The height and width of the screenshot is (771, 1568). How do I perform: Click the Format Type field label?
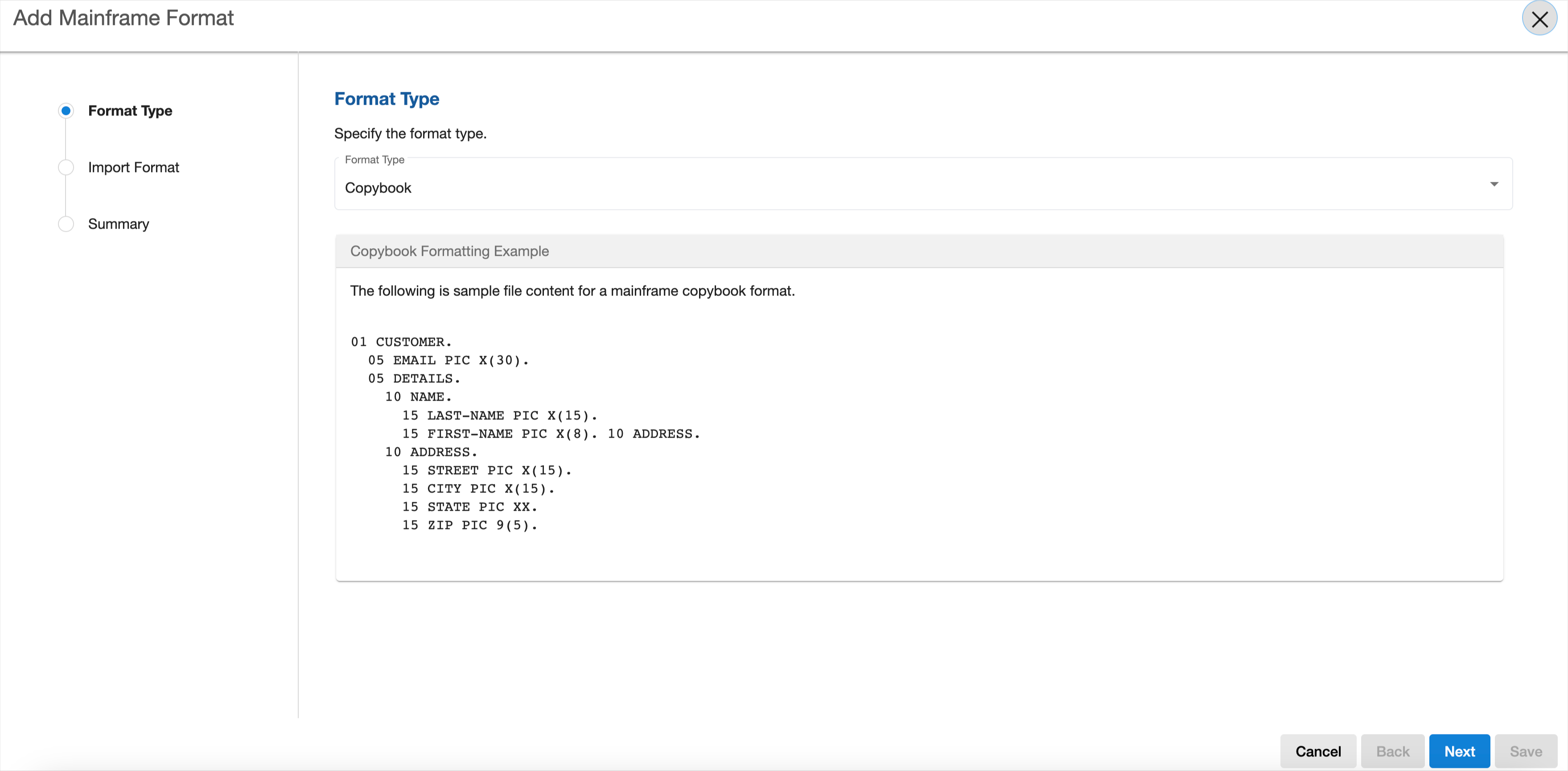(375, 160)
